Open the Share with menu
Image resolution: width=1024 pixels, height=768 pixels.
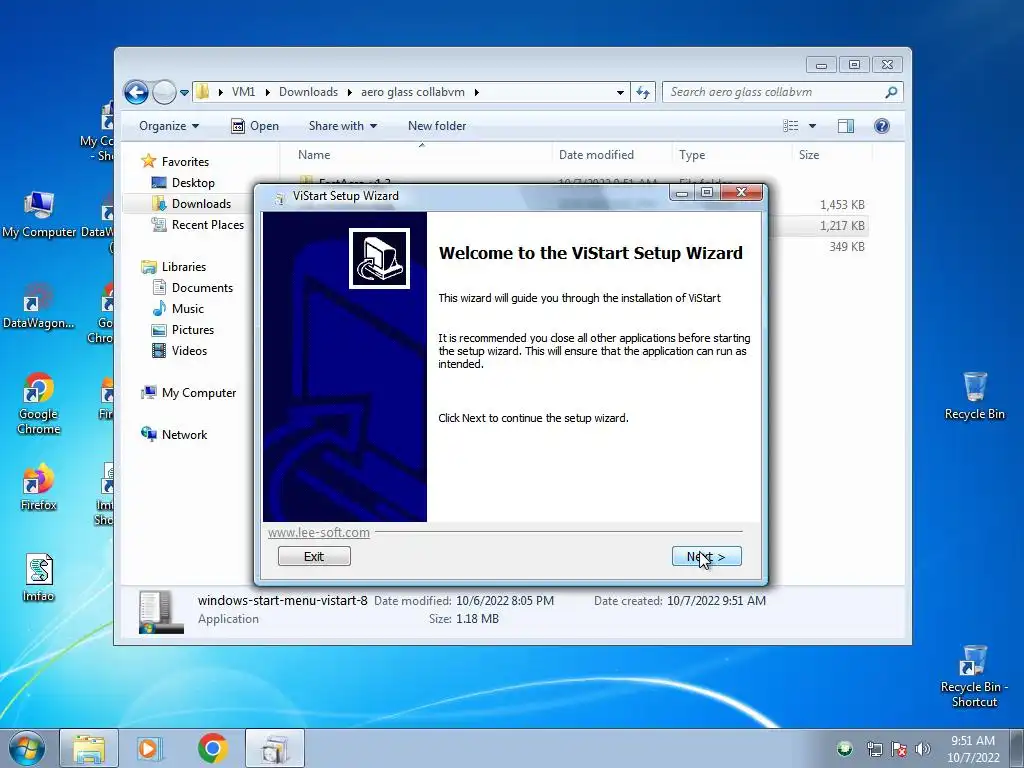point(343,126)
